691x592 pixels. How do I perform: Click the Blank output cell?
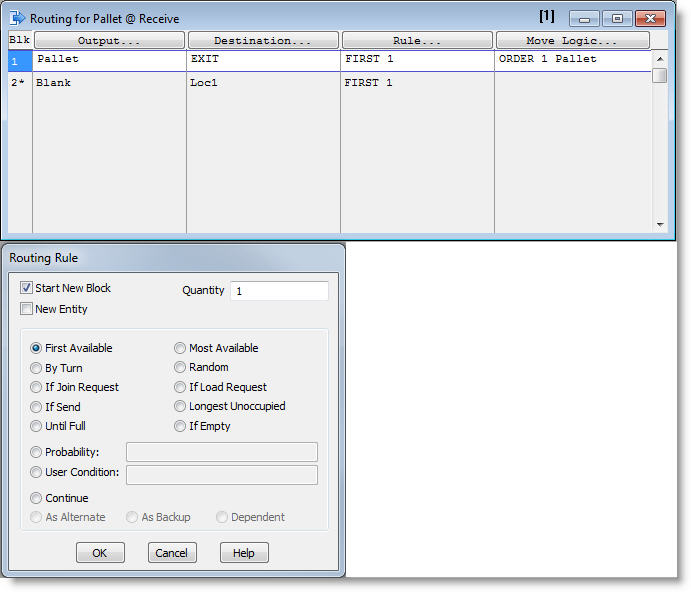(x=109, y=83)
